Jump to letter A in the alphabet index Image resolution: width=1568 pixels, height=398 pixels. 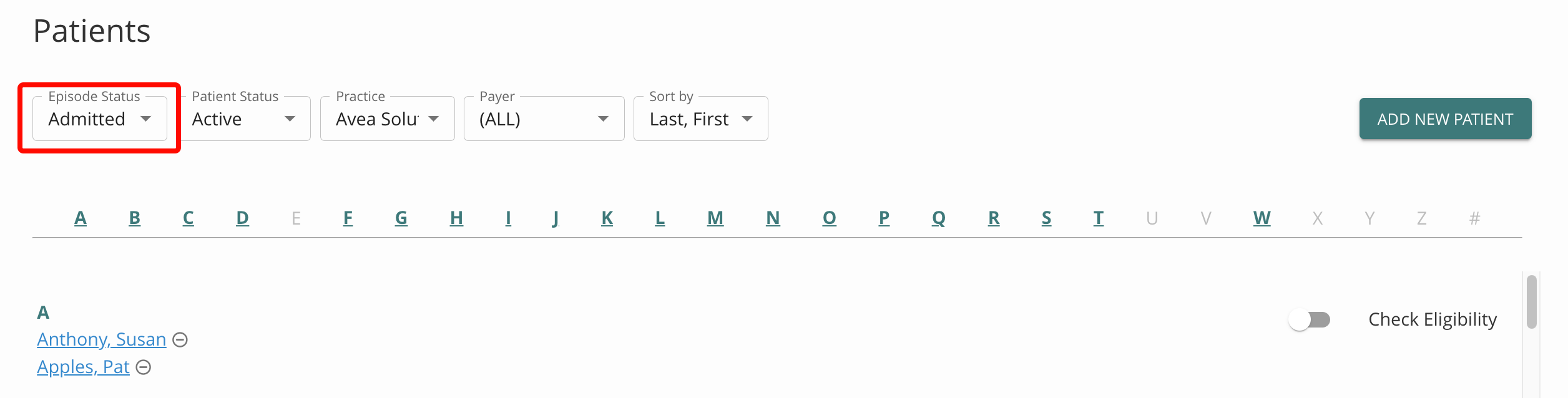click(x=81, y=218)
